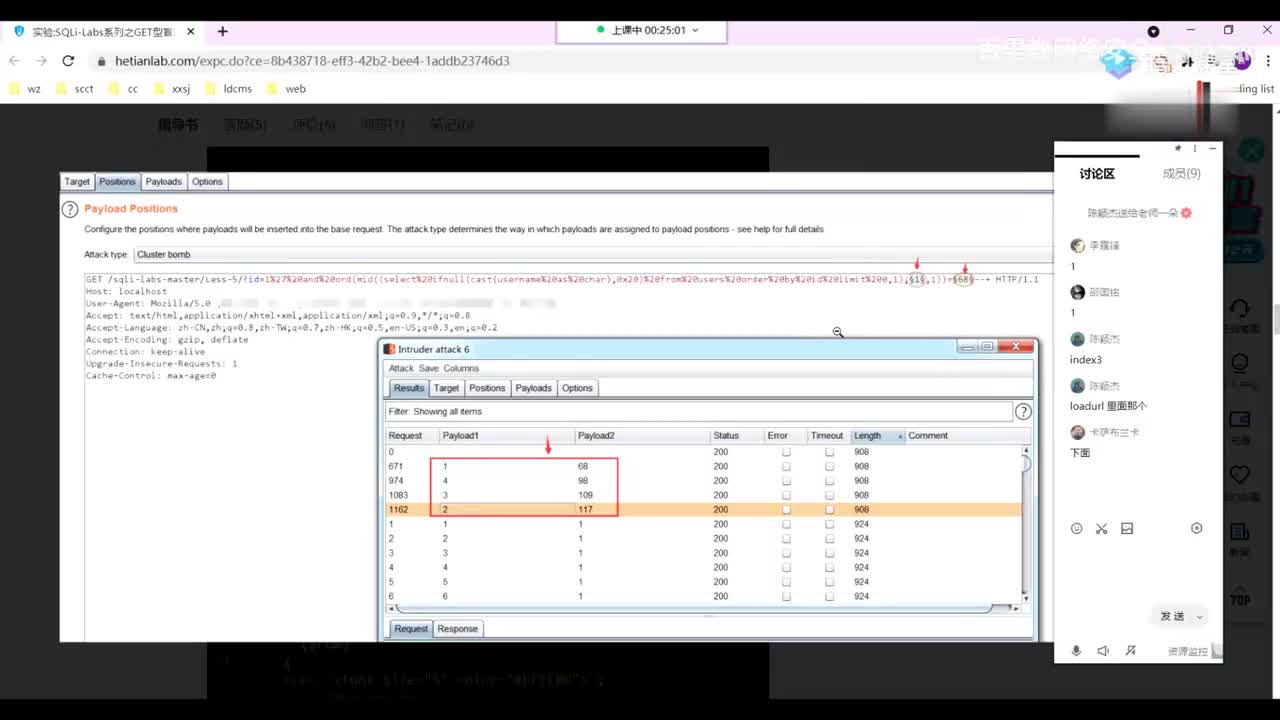Toggle the speaker icon in chat panel

click(1103, 651)
